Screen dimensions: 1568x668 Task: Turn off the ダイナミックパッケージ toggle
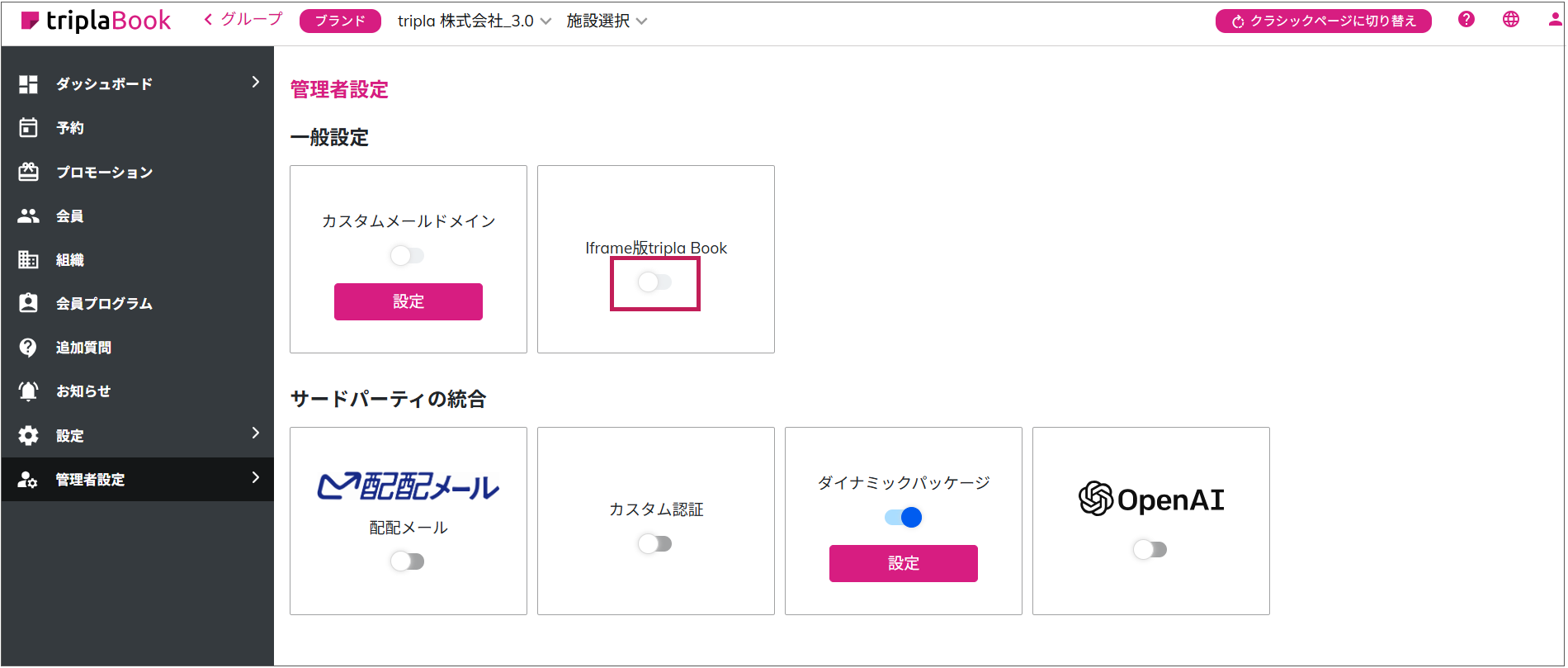903,518
